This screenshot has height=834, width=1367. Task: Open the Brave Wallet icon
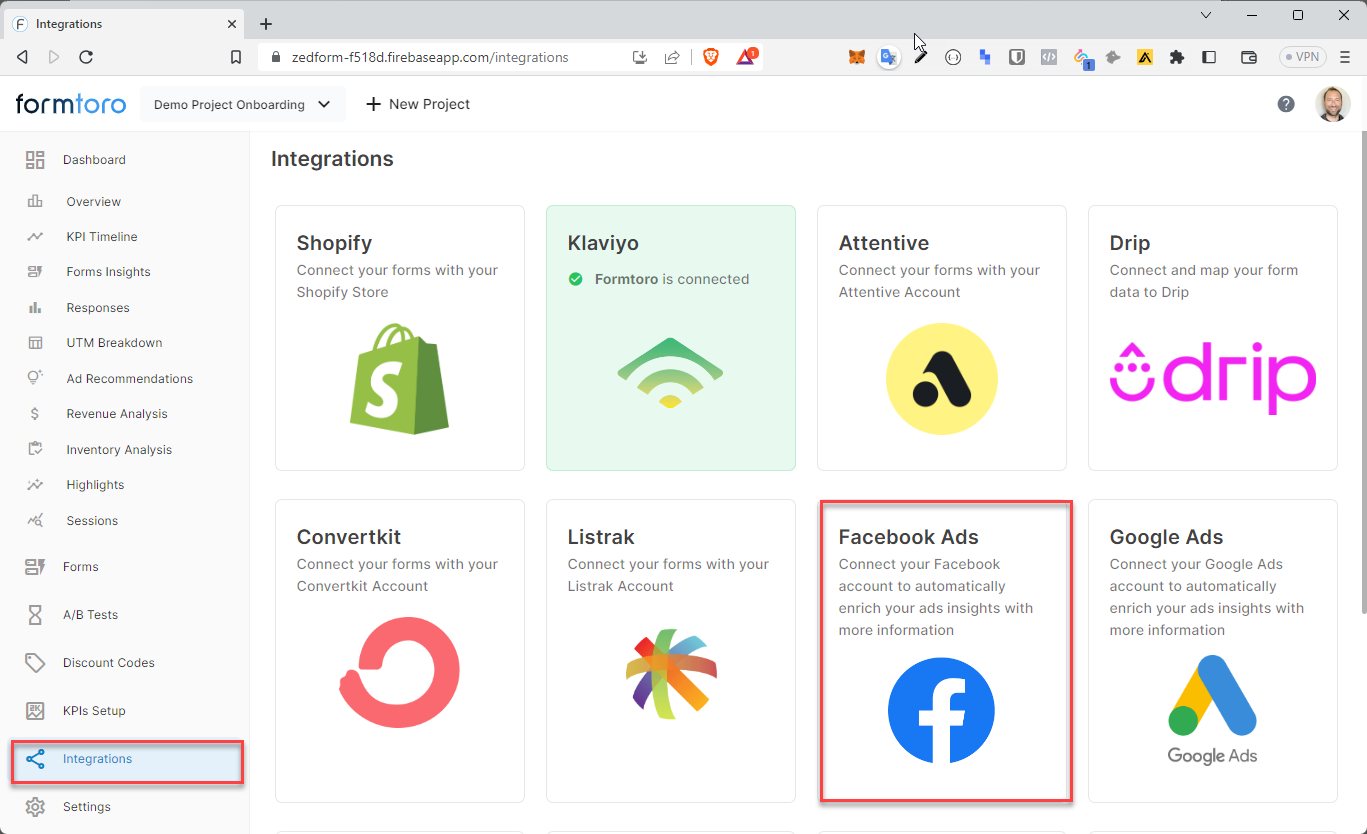[x=1249, y=57]
